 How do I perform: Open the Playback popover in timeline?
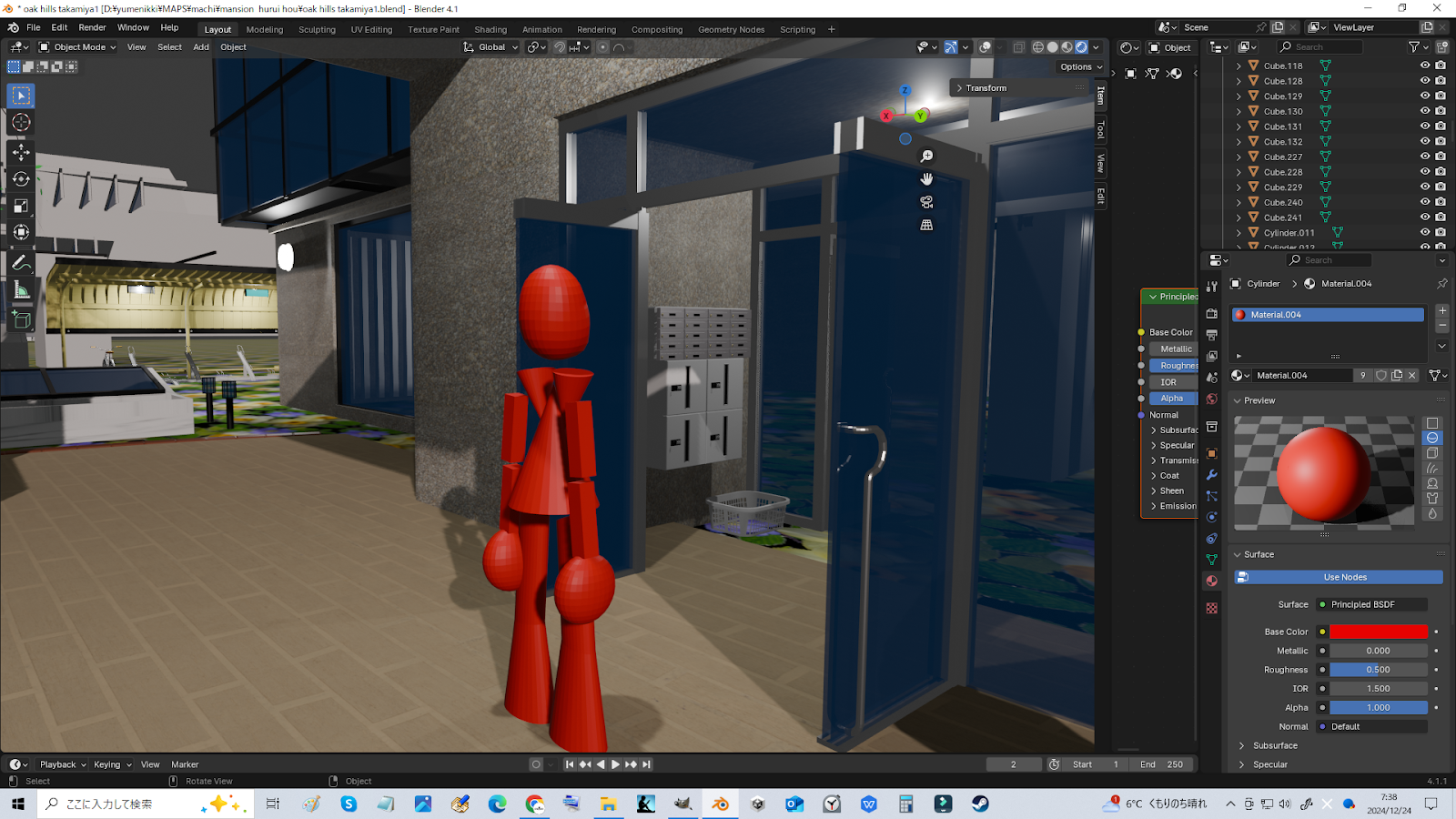pyautogui.click(x=63, y=764)
